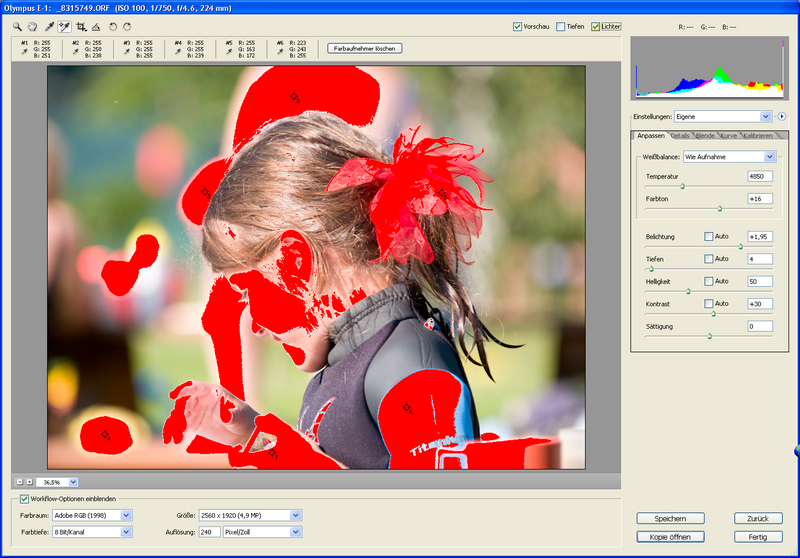Image resolution: width=800 pixels, height=558 pixels.
Task: Rotate image counterclockwise
Action: coord(112,26)
